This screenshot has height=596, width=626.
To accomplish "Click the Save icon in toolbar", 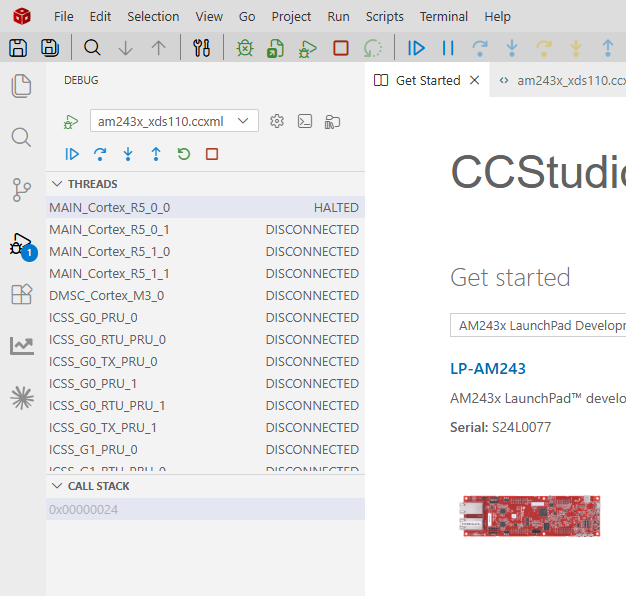I will pos(18,48).
